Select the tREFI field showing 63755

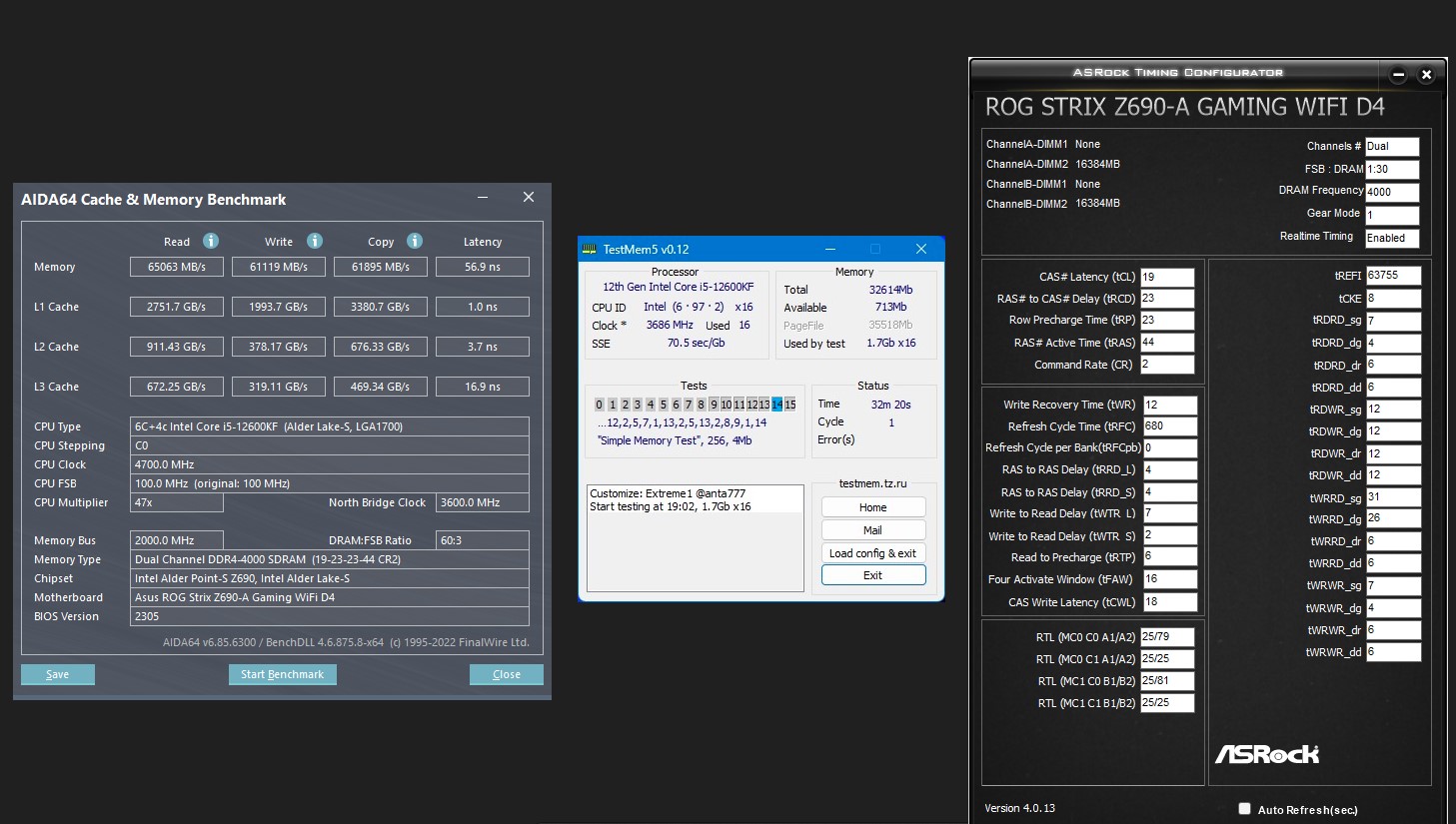[1394, 276]
